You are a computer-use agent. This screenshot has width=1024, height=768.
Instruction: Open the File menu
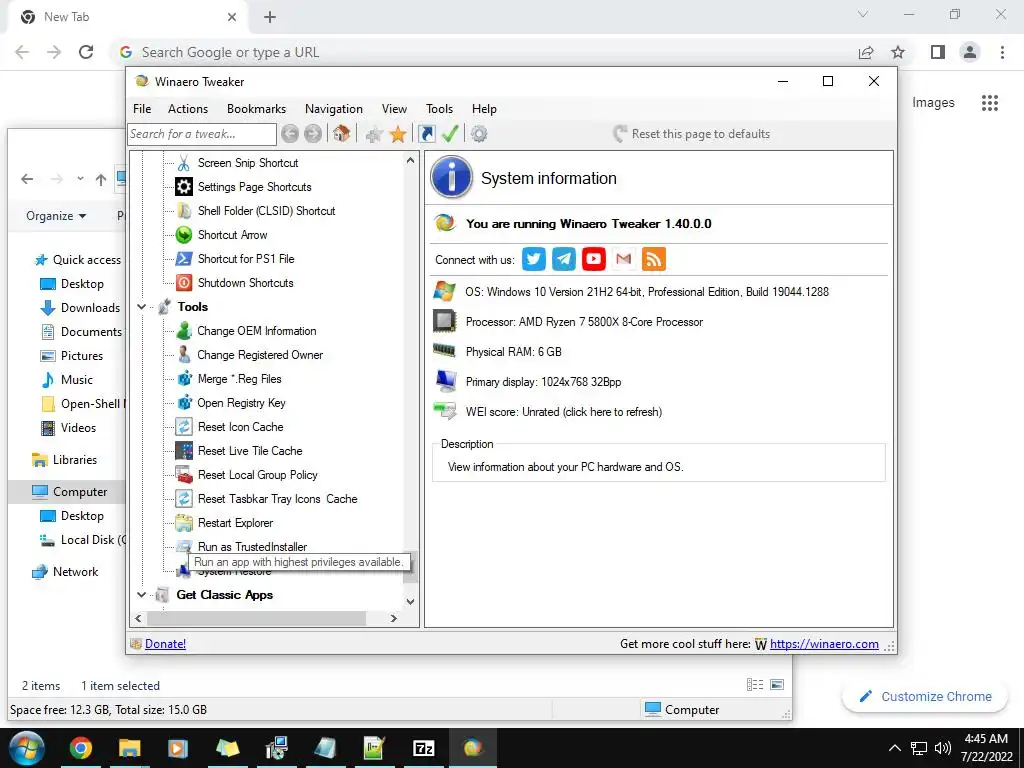click(x=142, y=109)
